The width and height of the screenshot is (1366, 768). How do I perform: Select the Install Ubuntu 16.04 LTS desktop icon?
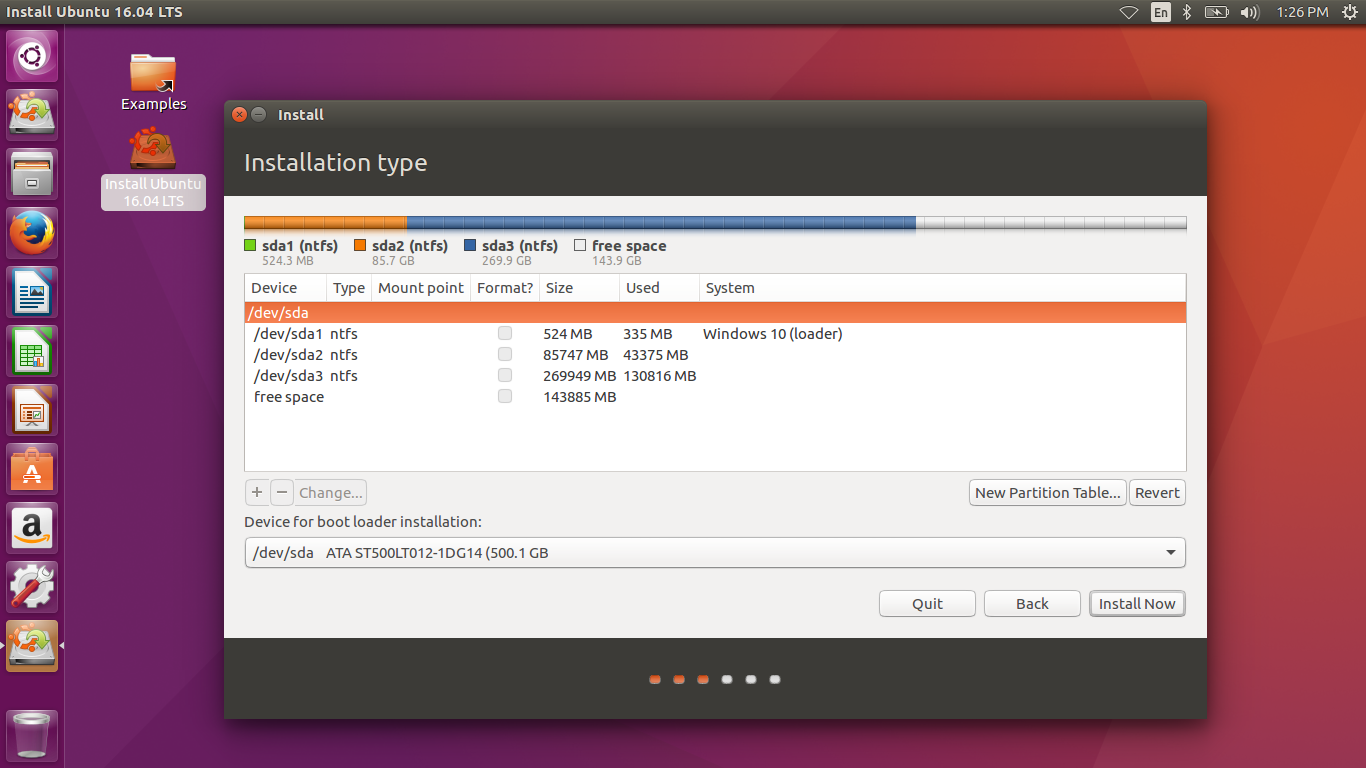tap(153, 169)
